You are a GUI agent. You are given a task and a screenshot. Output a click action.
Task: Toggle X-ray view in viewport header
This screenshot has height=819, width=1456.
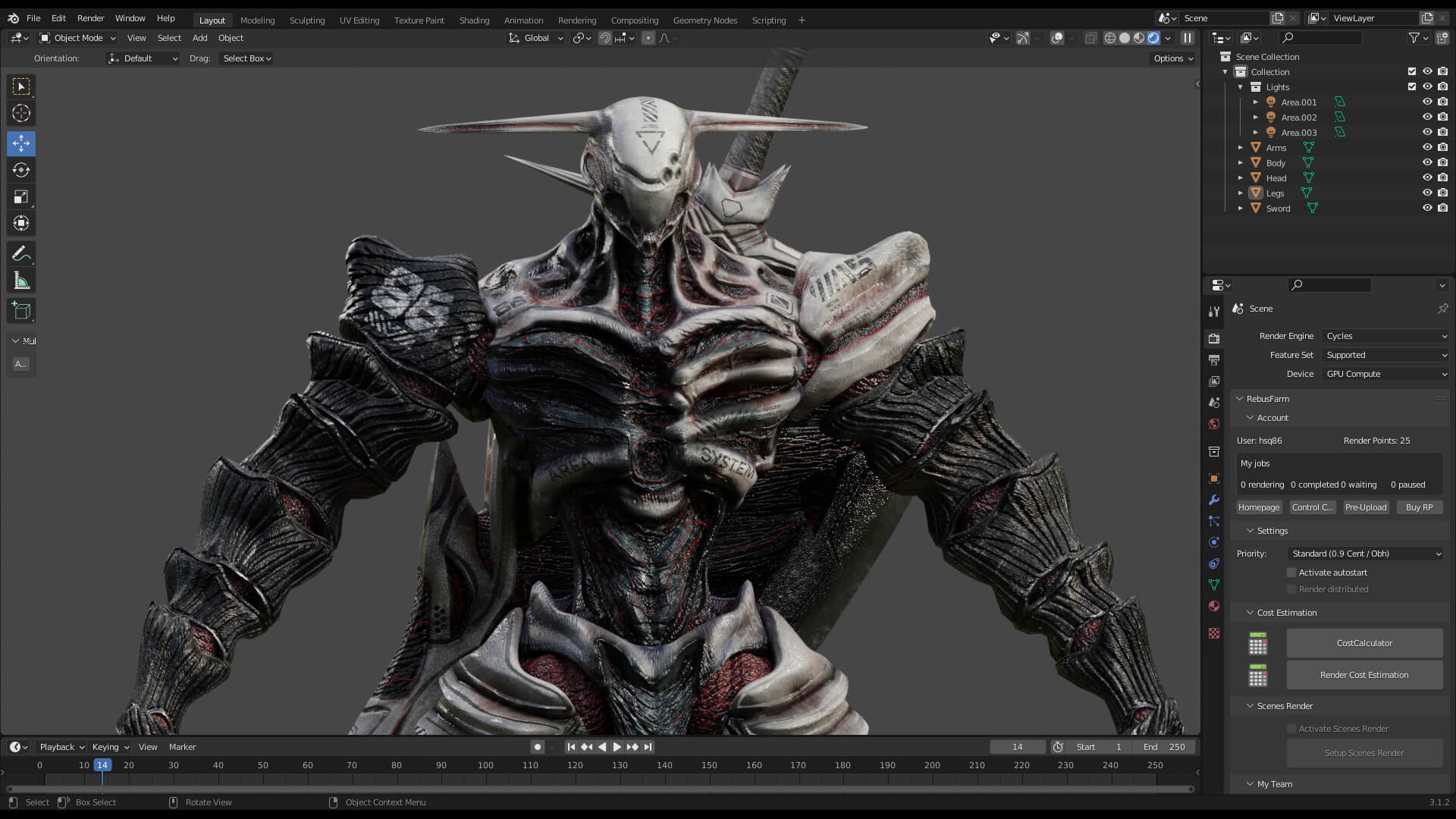[1090, 38]
